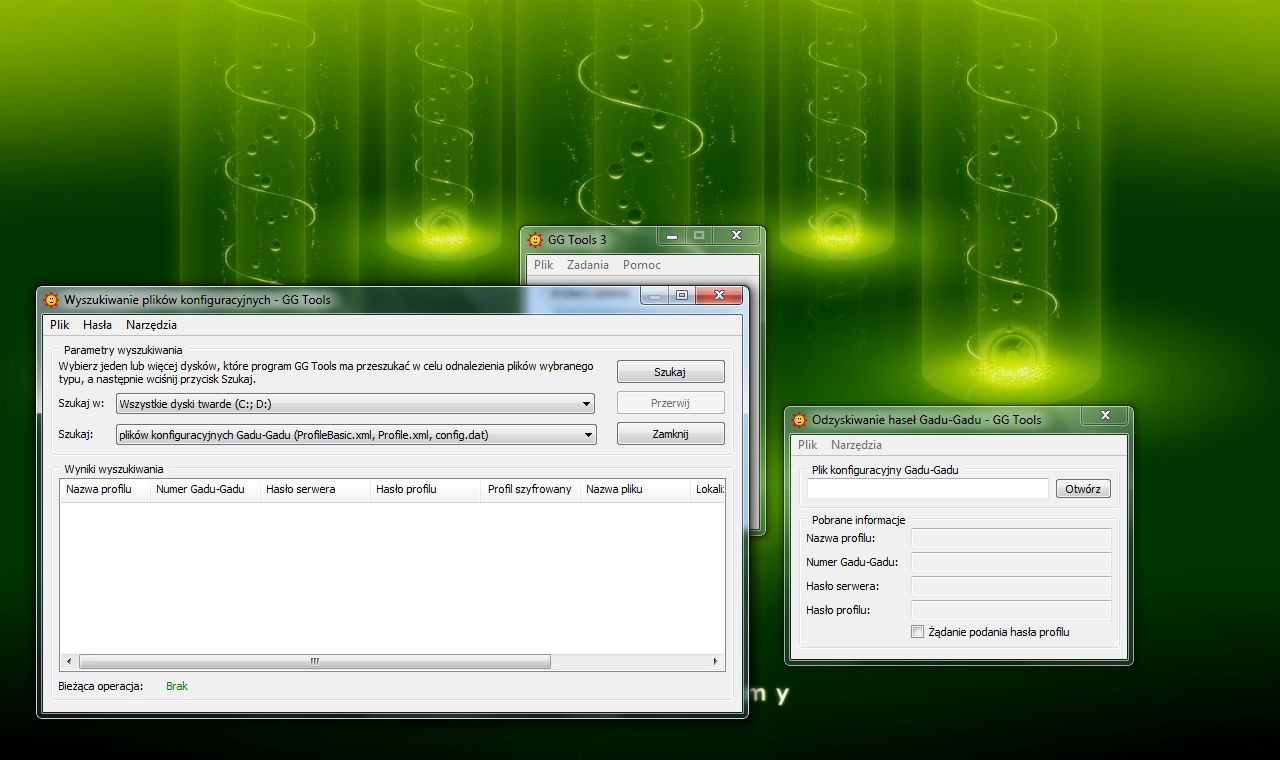Viewport: 1280px width, 760px height.
Task: Click the results list left scroll arrow
Action: coord(69,661)
